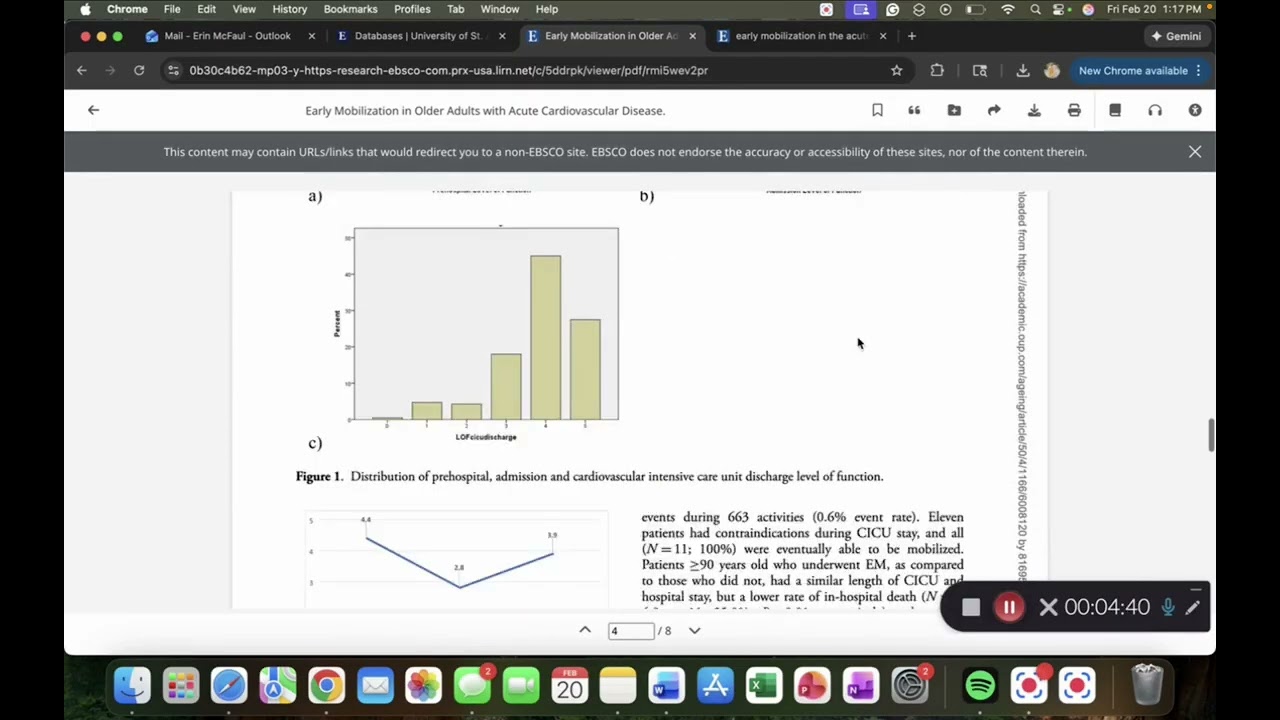Image resolution: width=1280 pixels, height=720 pixels.
Task: Launch Spotify from the Dock
Action: click(980, 685)
